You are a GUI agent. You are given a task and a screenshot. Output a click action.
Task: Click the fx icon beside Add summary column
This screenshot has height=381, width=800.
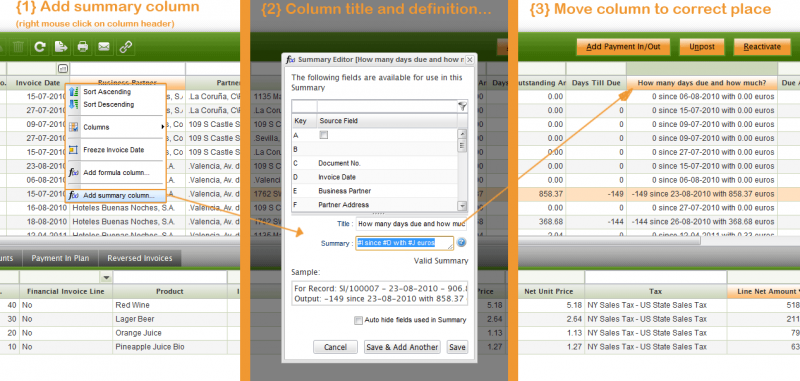tap(73, 195)
